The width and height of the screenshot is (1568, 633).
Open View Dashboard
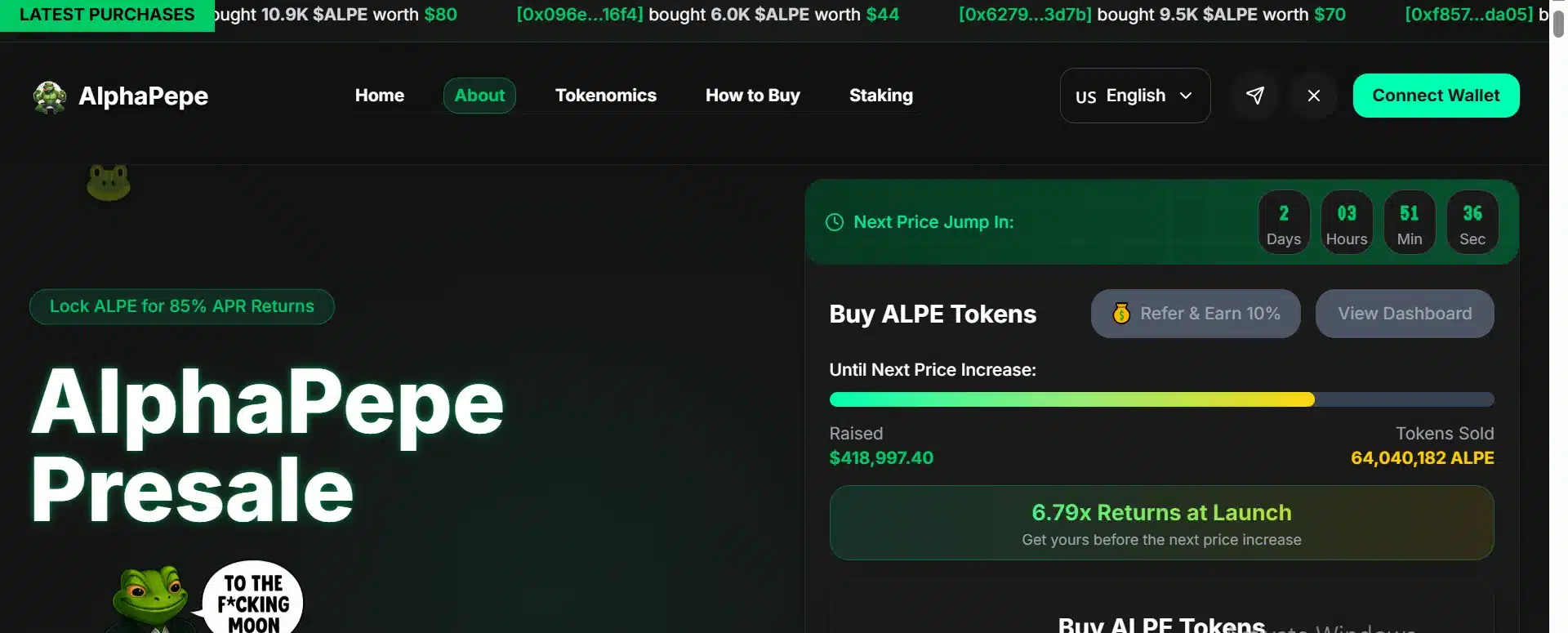point(1404,313)
